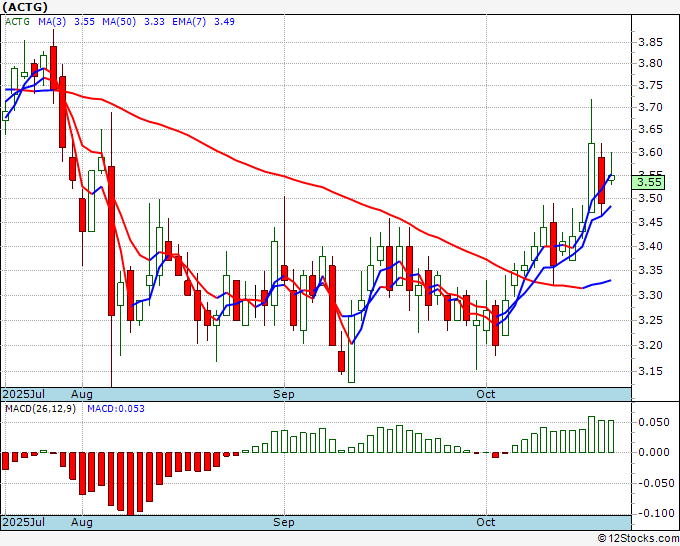This screenshot has height=546, width=680.
Task: Click Sep on the price chart date axis
Action: tap(284, 394)
